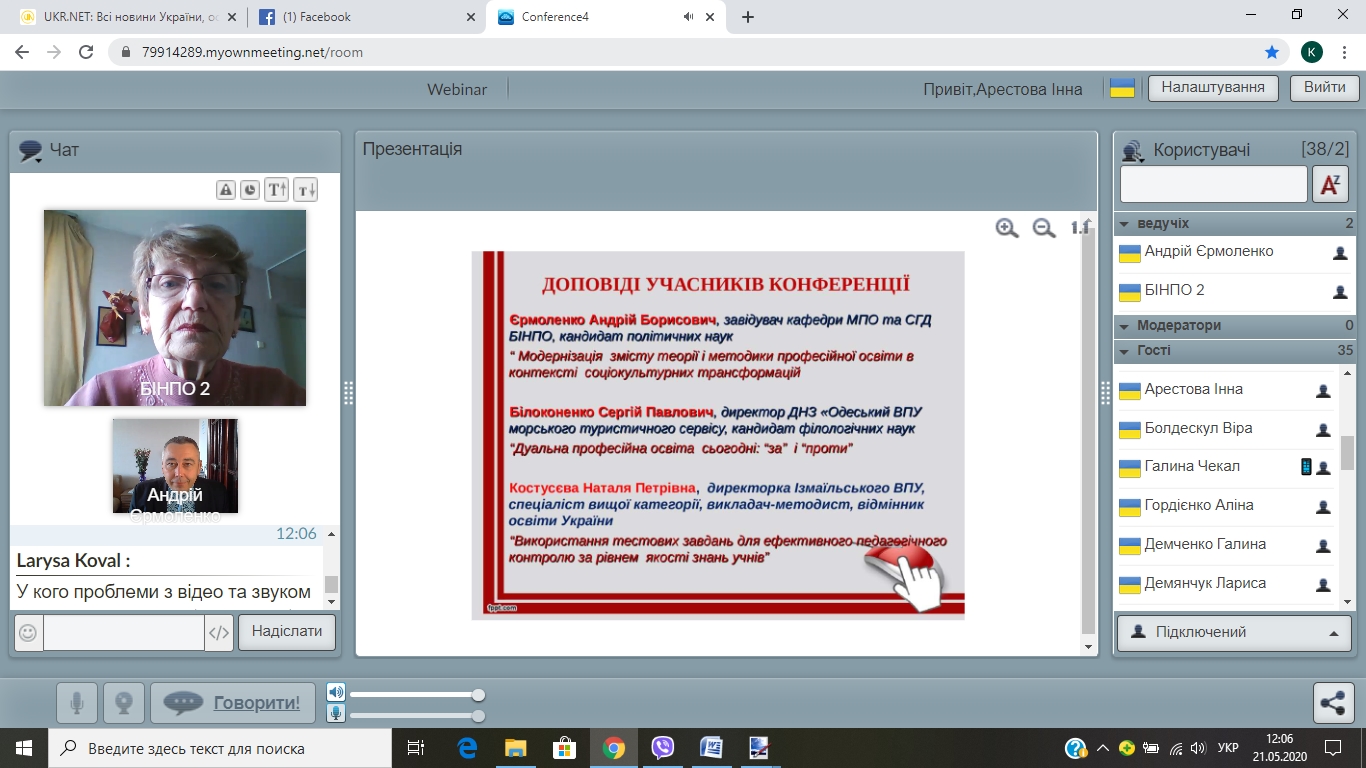Switch to the Facebook browser tab

coord(362,17)
